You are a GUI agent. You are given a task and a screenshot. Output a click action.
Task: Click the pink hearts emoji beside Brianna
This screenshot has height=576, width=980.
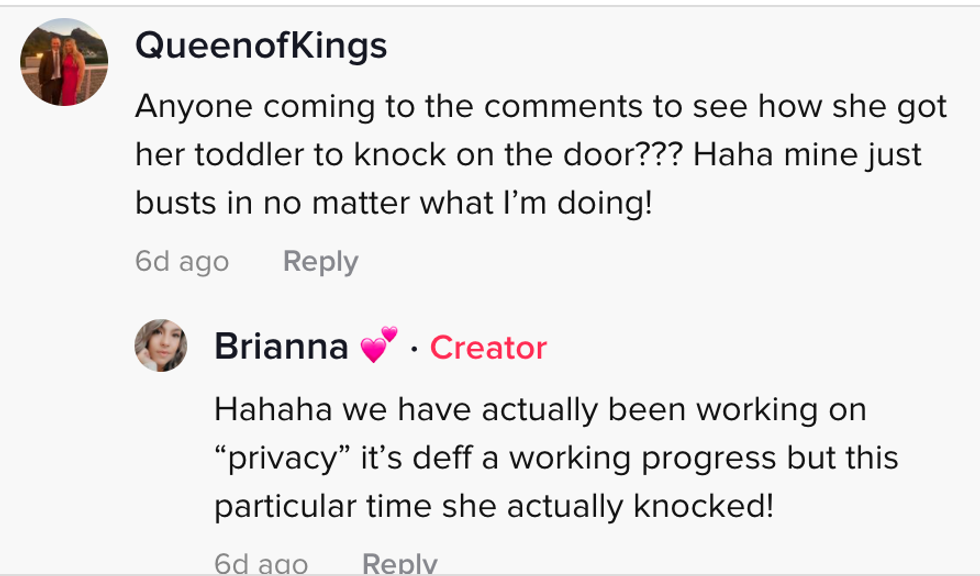click(379, 346)
